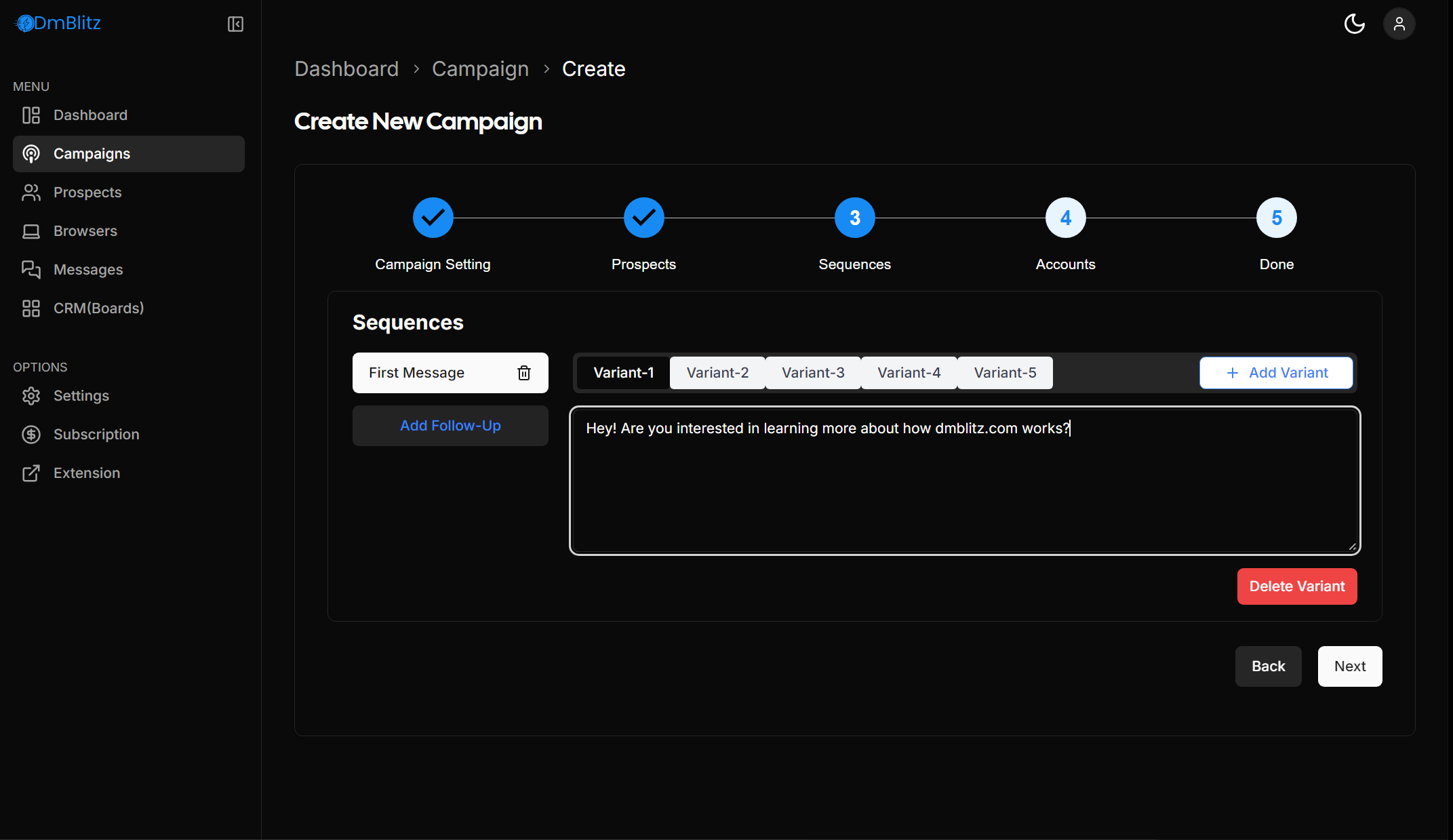1453x840 pixels.
Task: Open Settings under Options
Action: (129, 396)
